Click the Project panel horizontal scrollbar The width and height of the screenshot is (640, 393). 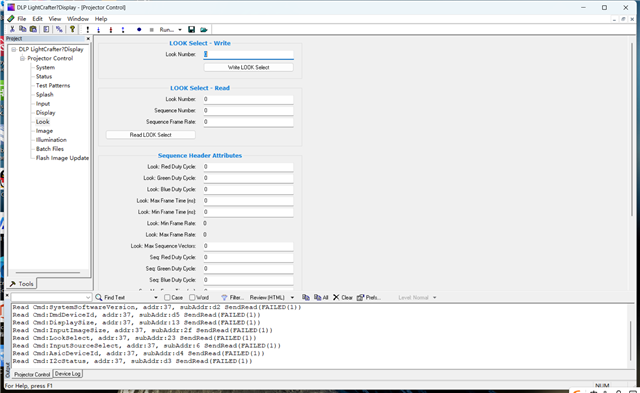point(48,273)
